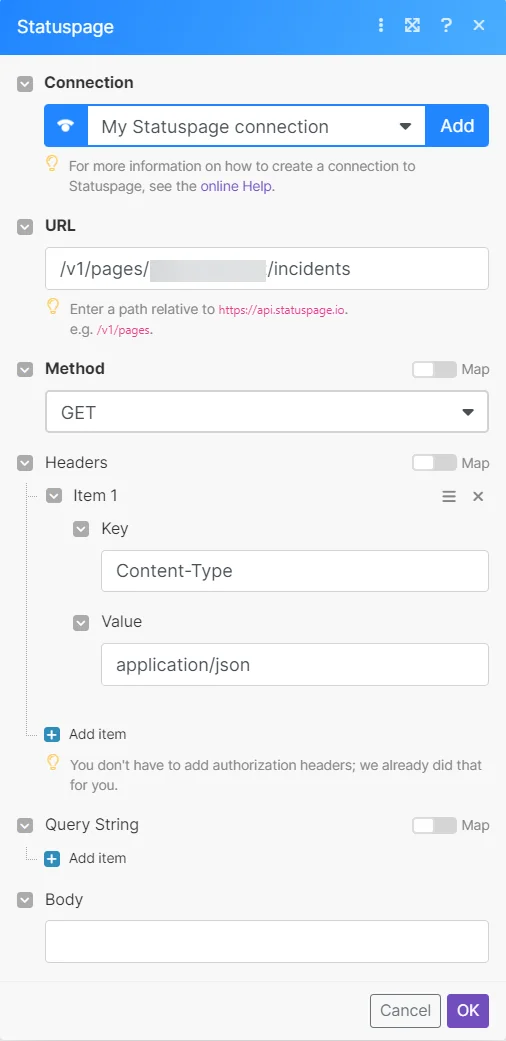Click the connection Wi-Fi style icon
The image size is (506, 1041).
click(x=66, y=125)
